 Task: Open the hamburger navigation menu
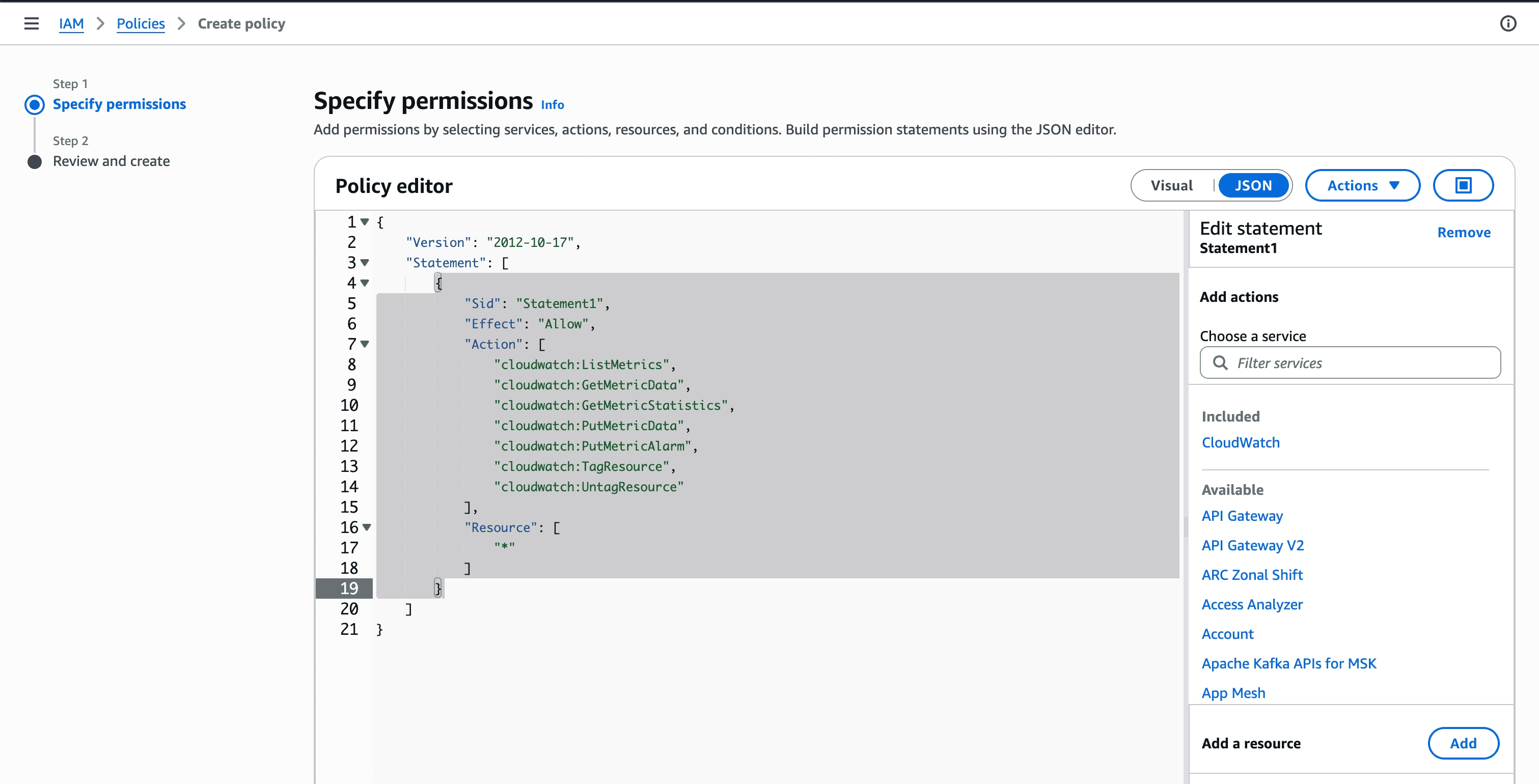[31, 23]
